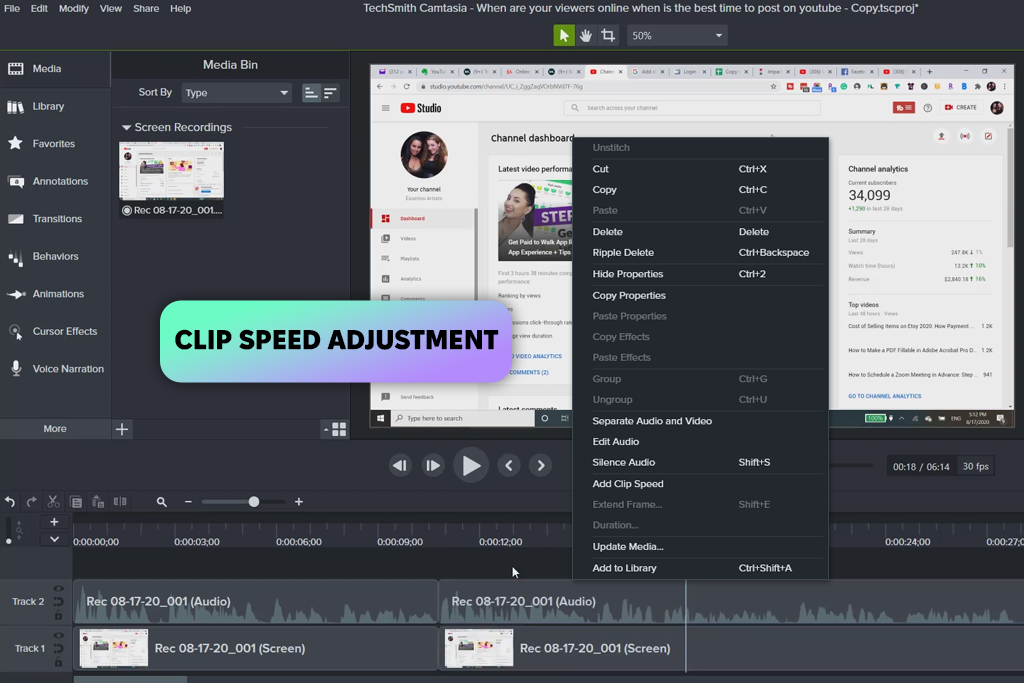1024x683 pixels.
Task: Expand the track options chevron
Action: (x=54, y=539)
